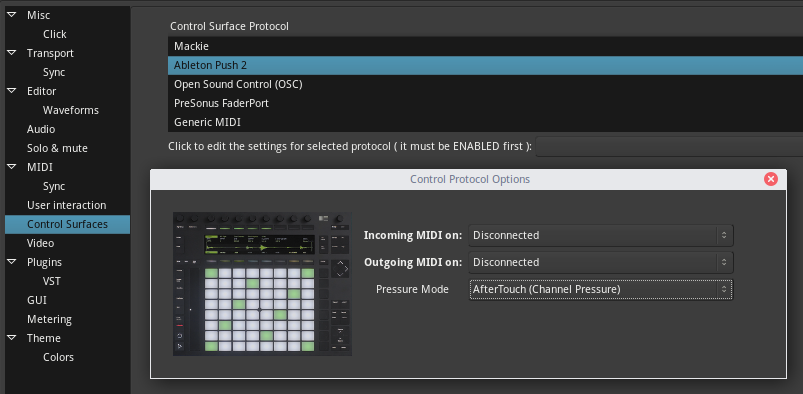Select Ableton Push 2 protocol row

(x=485, y=65)
